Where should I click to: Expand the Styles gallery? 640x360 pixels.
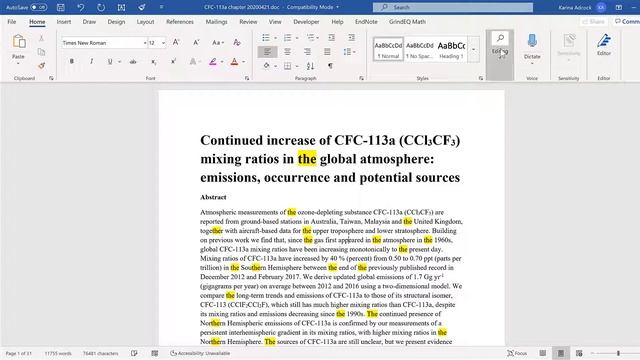click(473, 50)
